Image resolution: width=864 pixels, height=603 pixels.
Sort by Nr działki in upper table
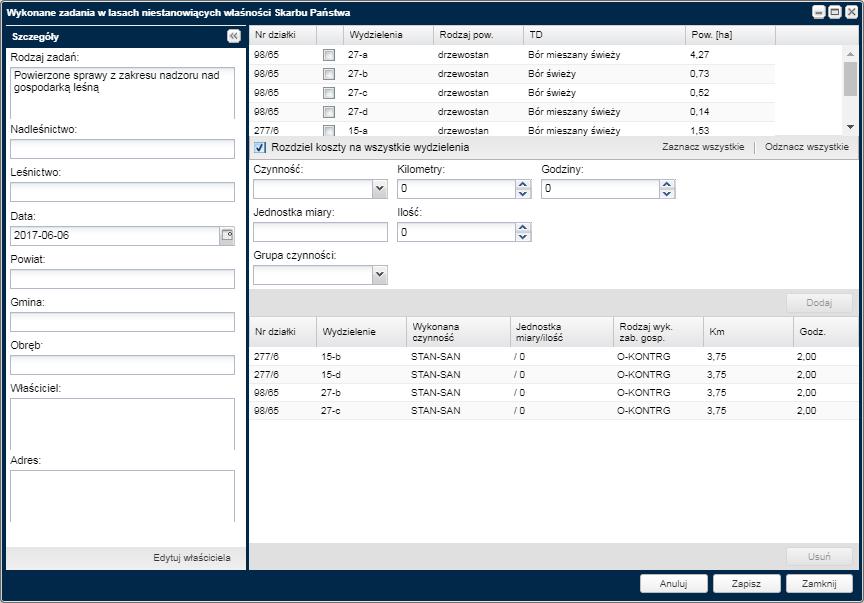point(283,35)
